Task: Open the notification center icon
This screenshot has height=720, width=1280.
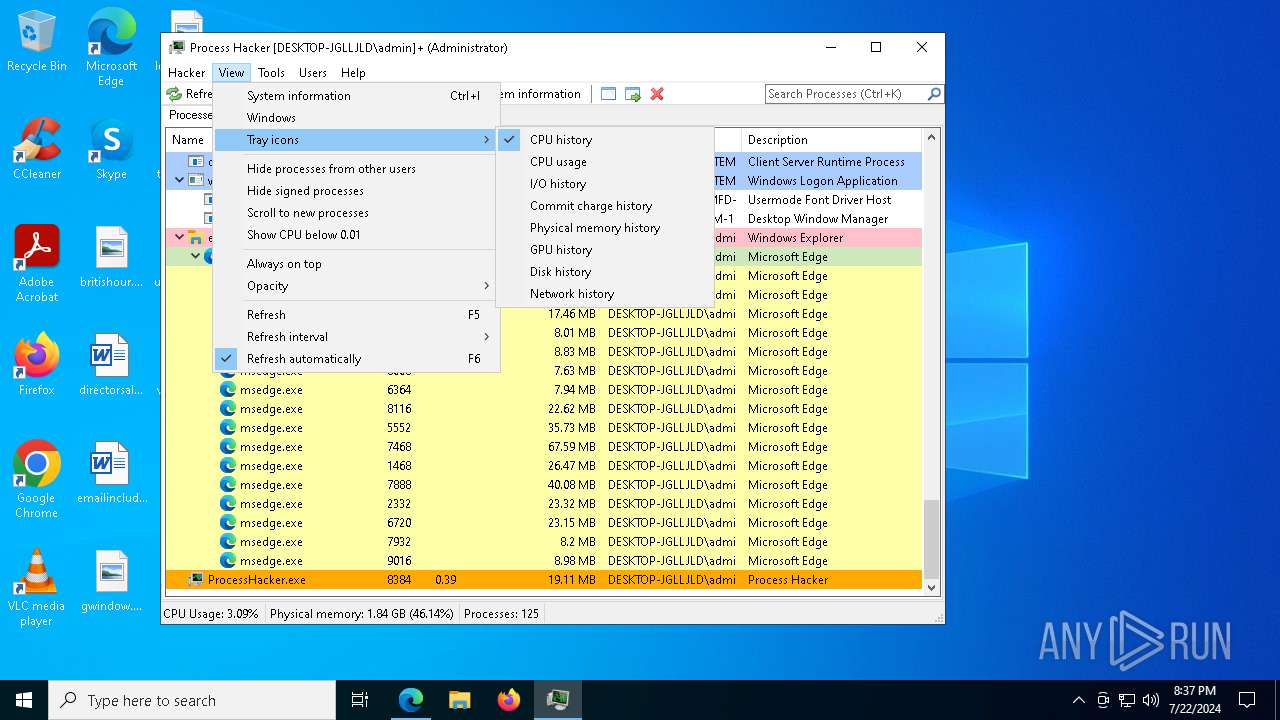Action: (1247, 700)
